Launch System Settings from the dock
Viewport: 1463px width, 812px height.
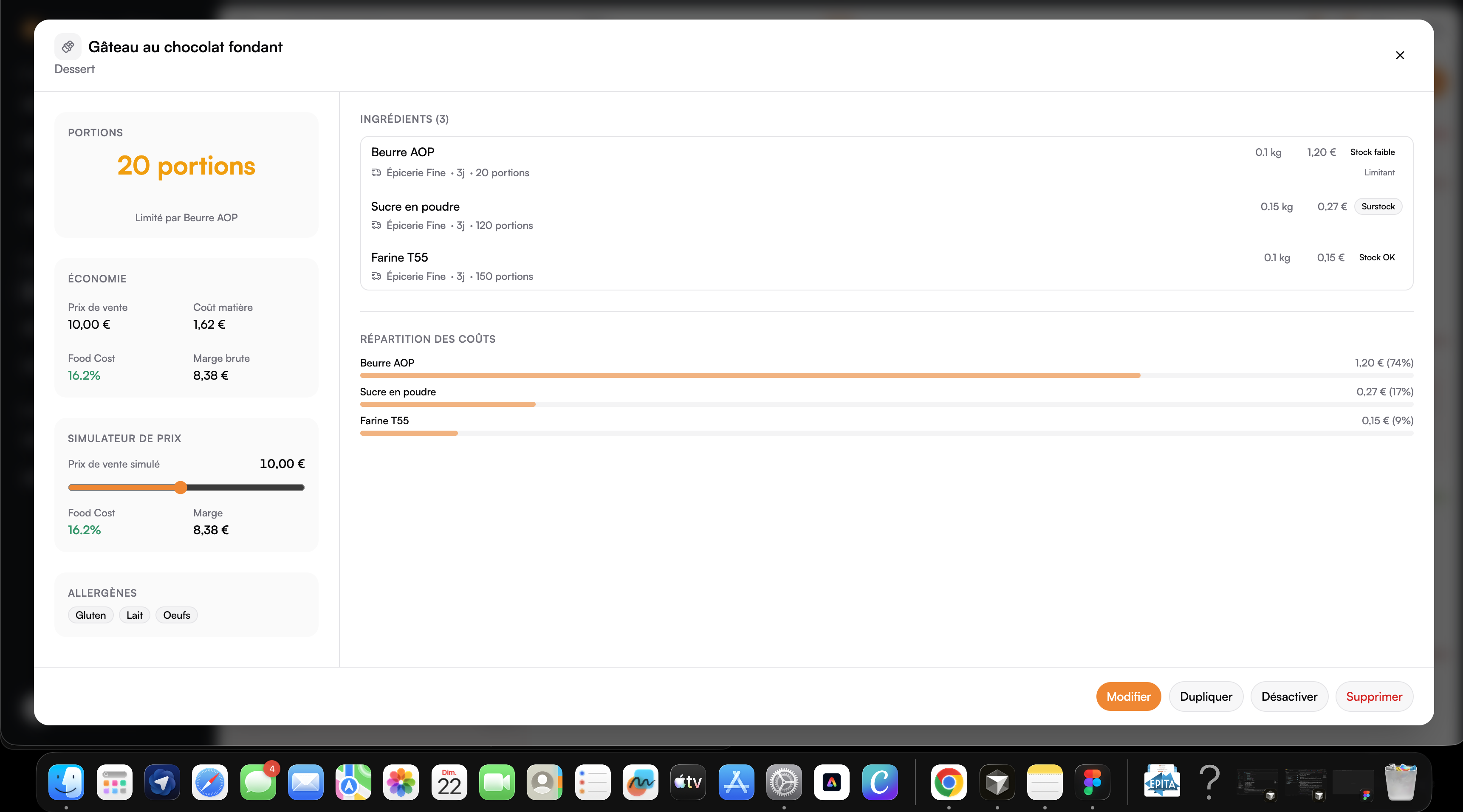point(784,782)
